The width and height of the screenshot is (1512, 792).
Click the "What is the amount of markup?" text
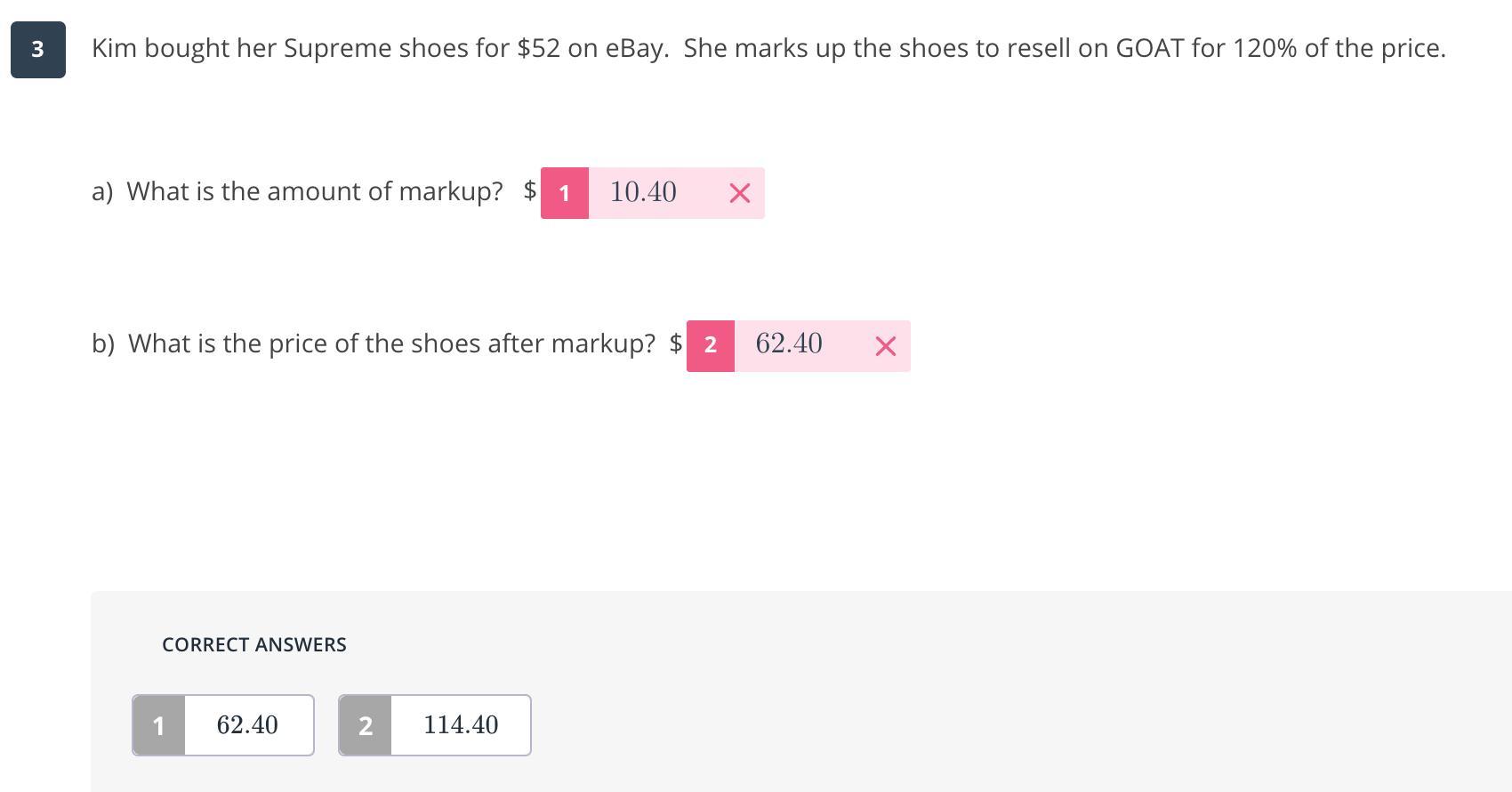pyautogui.click(x=315, y=191)
